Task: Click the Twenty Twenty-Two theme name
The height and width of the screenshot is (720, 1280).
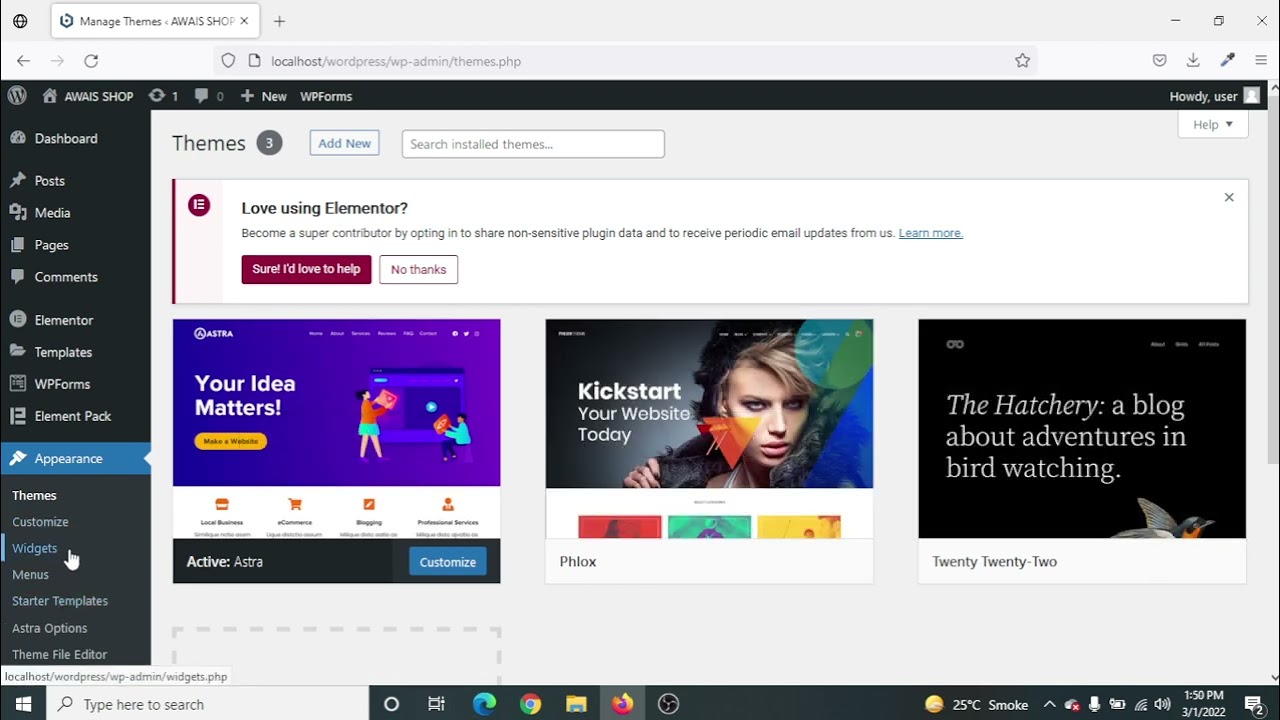Action: tap(994, 562)
